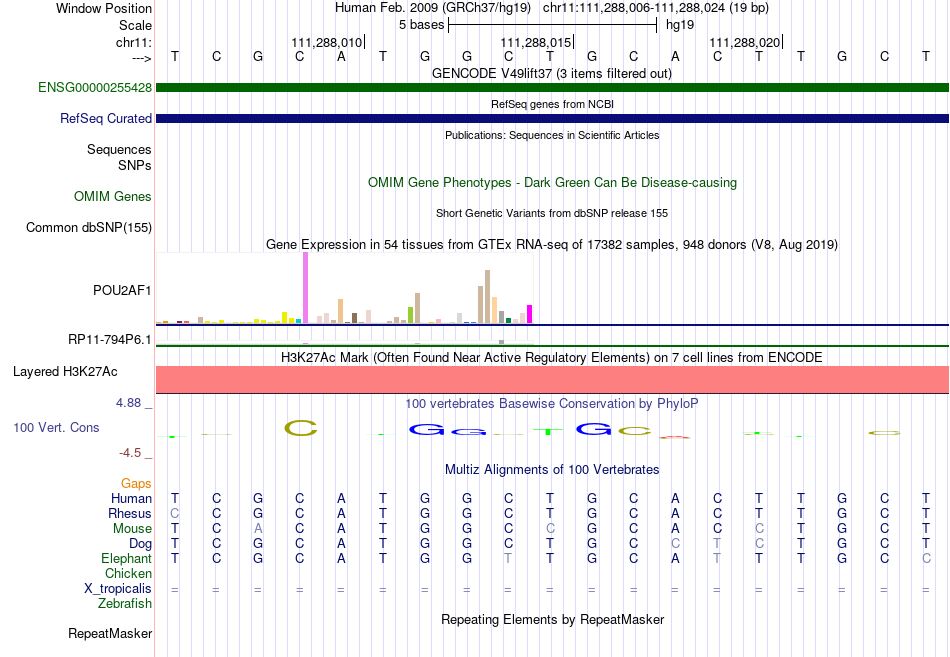Click the 5 bases scale bar
This screenshot has width=950, height=657.
pyautogui.click(x=553, y=25)
